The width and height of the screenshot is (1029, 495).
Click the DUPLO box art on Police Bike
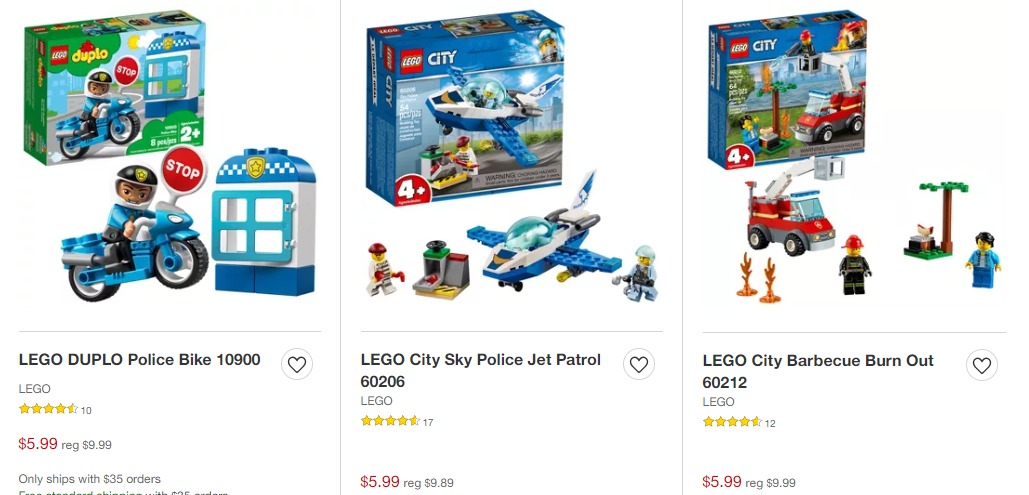pyautogui.click(x=115, y=87)
